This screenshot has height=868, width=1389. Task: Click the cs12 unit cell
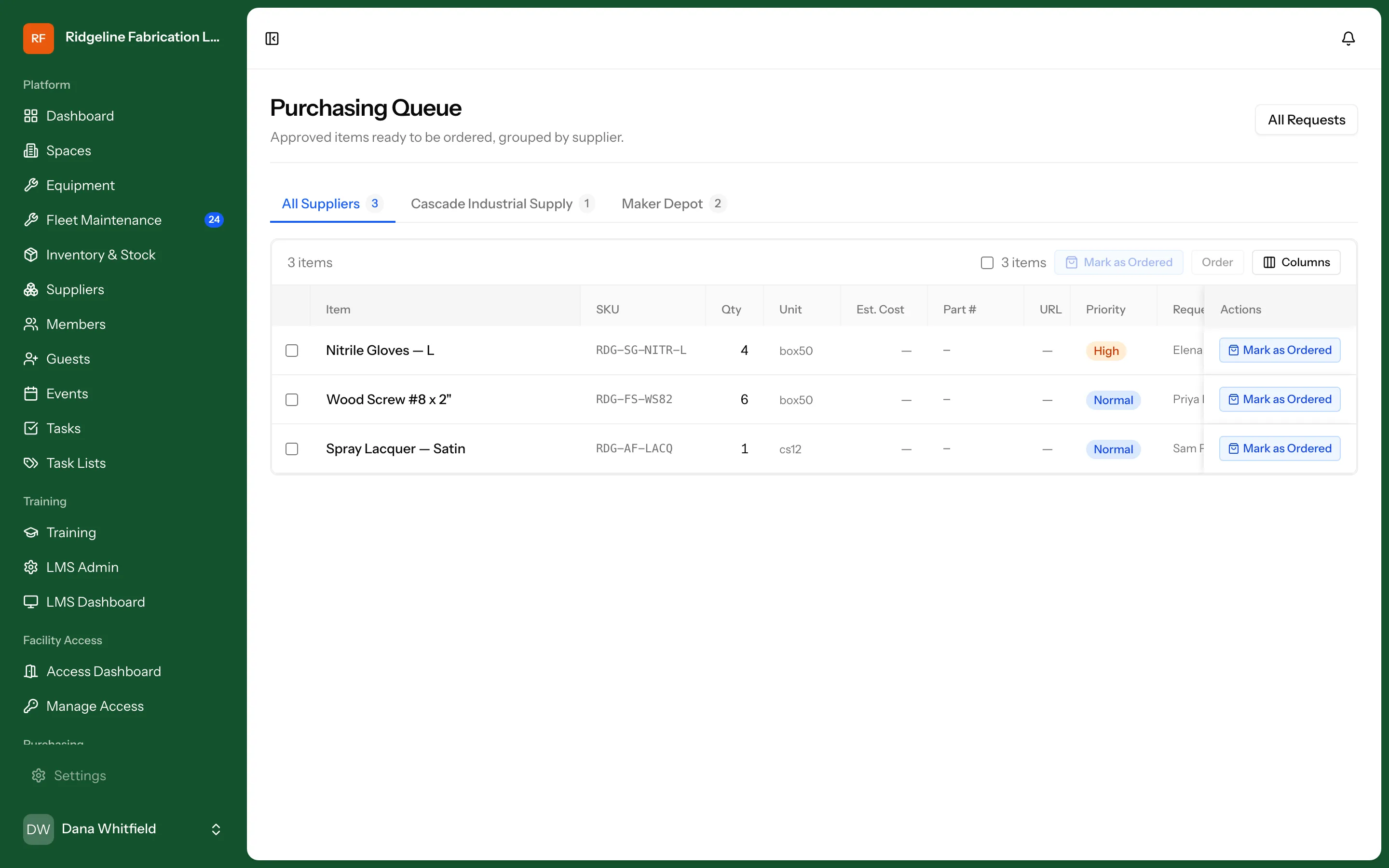point(790,449)
